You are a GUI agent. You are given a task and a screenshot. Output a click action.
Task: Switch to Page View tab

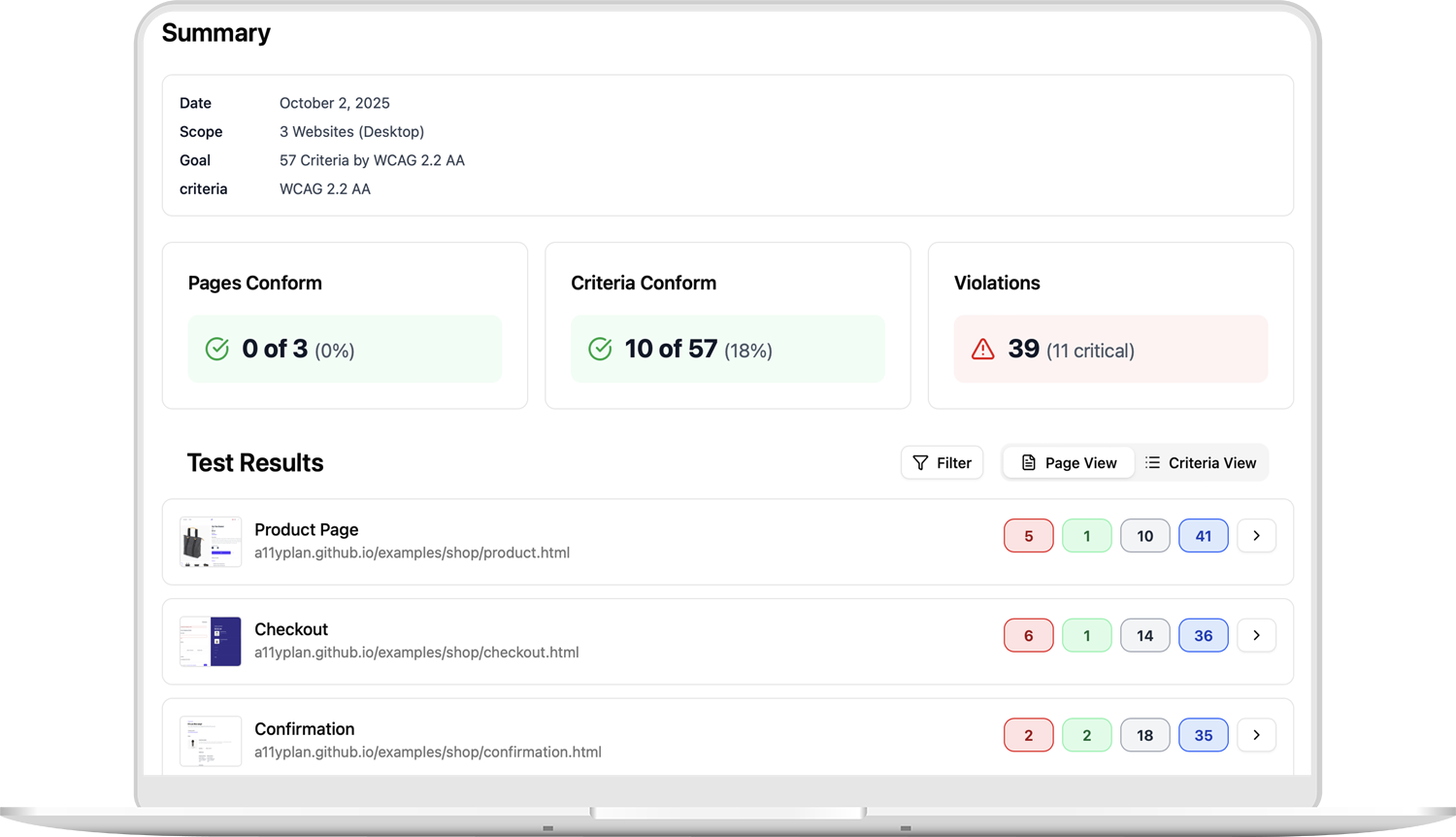click(1069, 463)
